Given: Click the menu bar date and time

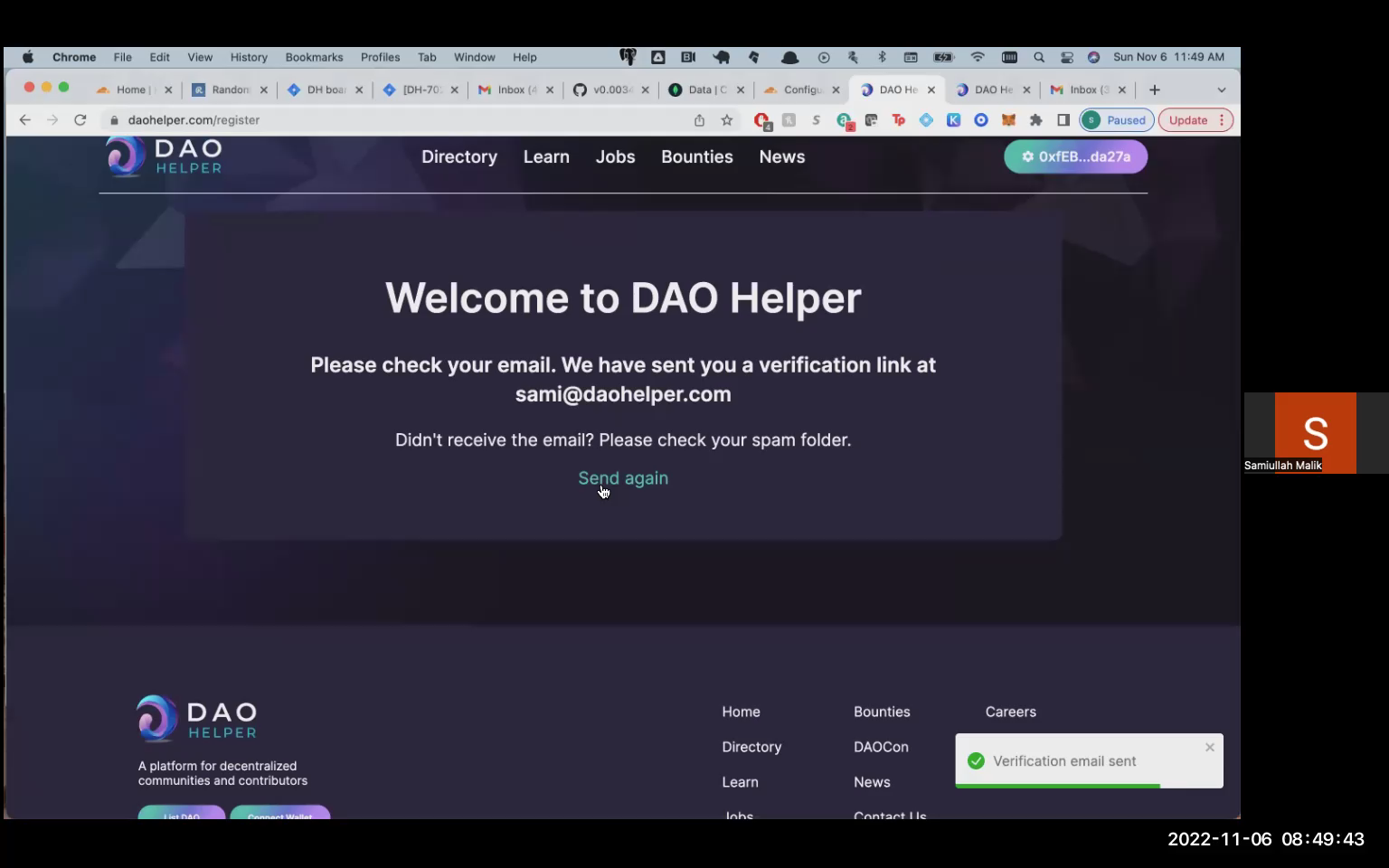Looking at the screenshot, I should click(x=1168, y=57).
